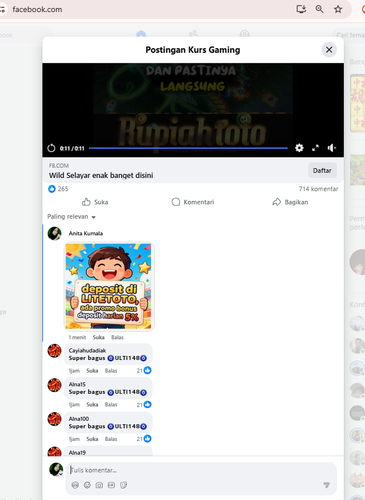The height and width of the screenshot is (500, 365).
Task: Click Suka under Anita Kumala's comment
Action: 98,337
